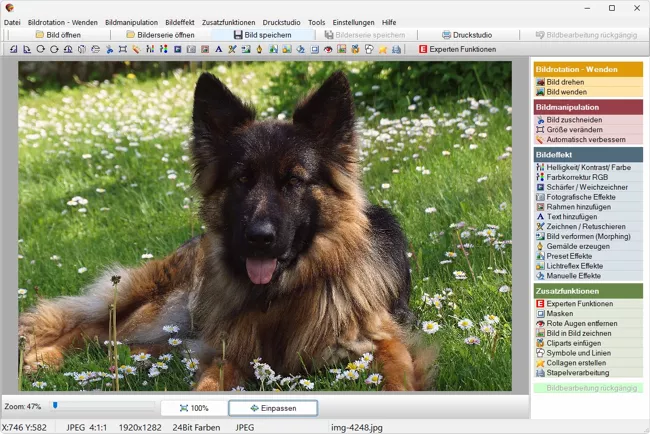The width and height of the screenshot is (650, 434).
Task: Click the yellow star collage icon in the toolbar
Action: tap(383, 49)
